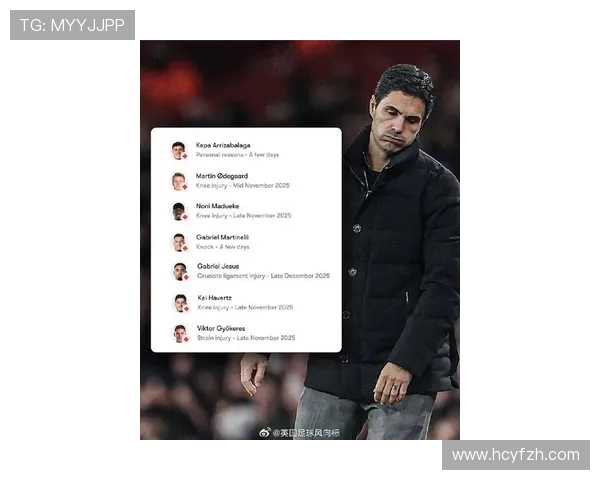600x480 pixels.
Task: Click the Gabriel Jesus name text
Action: (218, 266)
